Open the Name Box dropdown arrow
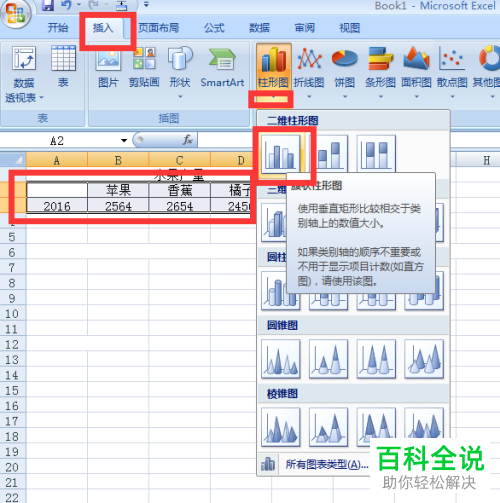Viewport: 500px width, 503px height. [x=124, y=140]
